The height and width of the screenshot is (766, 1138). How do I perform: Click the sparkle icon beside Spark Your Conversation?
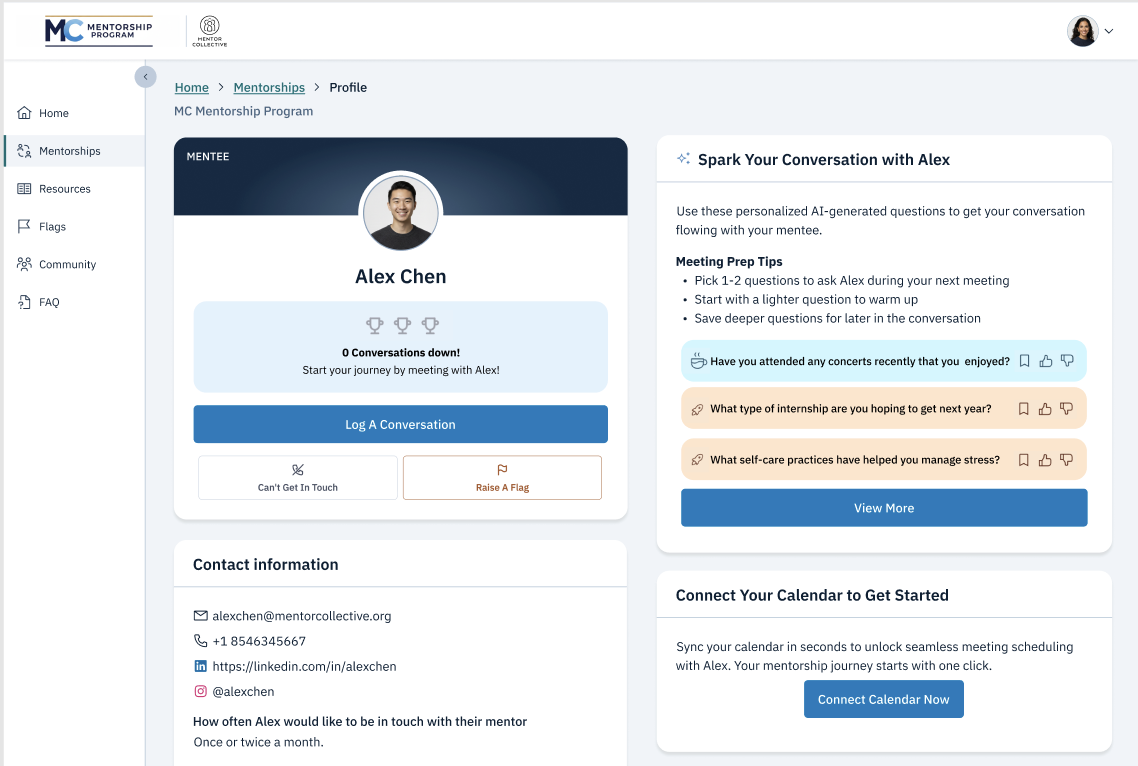[684, 159]
